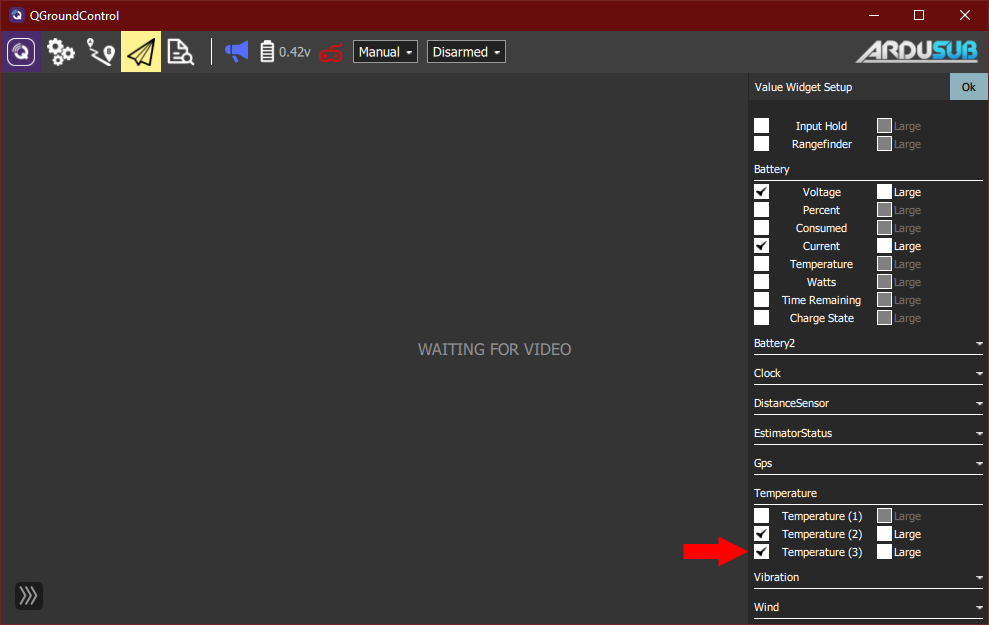Click the ArduSub brand logo
This screenshot has width=989, height=625.
[916, 52]
